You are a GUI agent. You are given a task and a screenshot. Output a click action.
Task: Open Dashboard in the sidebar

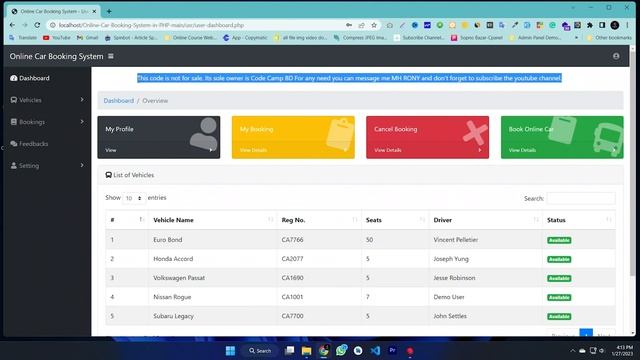[30, 78]
